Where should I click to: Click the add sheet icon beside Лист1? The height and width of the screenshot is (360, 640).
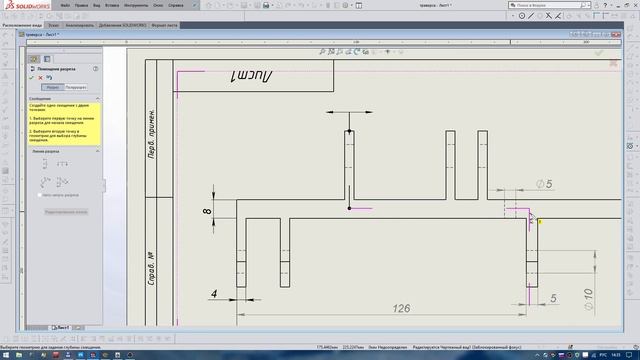tap(78, 328)
